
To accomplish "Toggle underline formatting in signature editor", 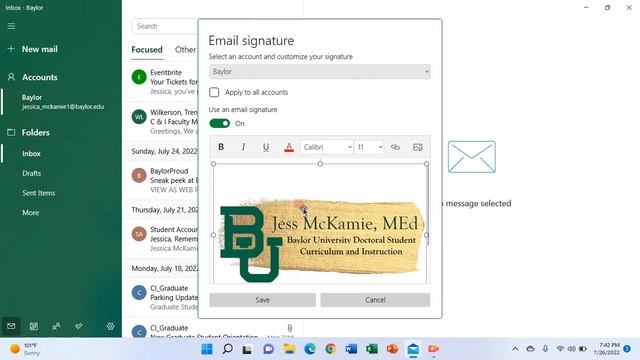I will coord(266,147).
